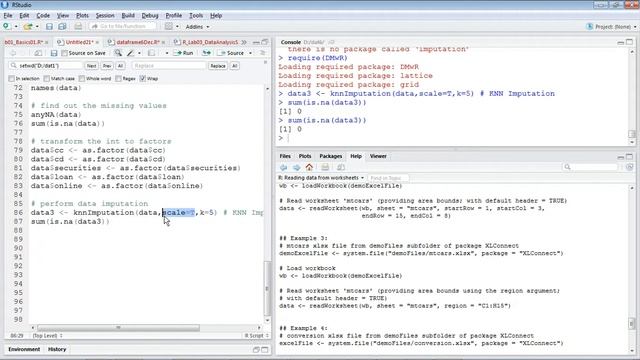This screenshot has width=640, height=360.
Task: Open the Project (None) menu
Action: [x=611, y=27]
